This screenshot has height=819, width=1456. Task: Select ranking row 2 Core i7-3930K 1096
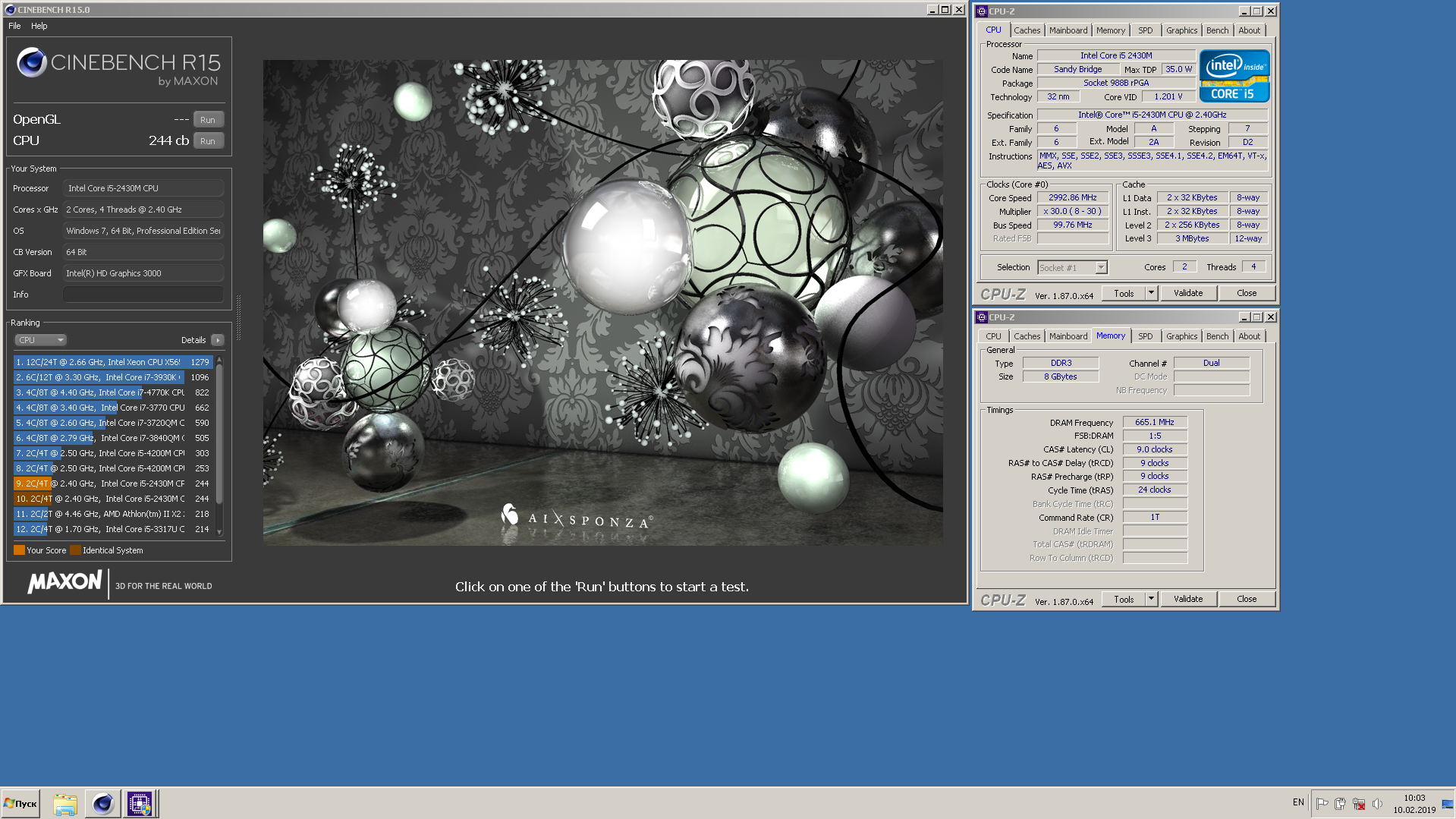pos(113,377)
